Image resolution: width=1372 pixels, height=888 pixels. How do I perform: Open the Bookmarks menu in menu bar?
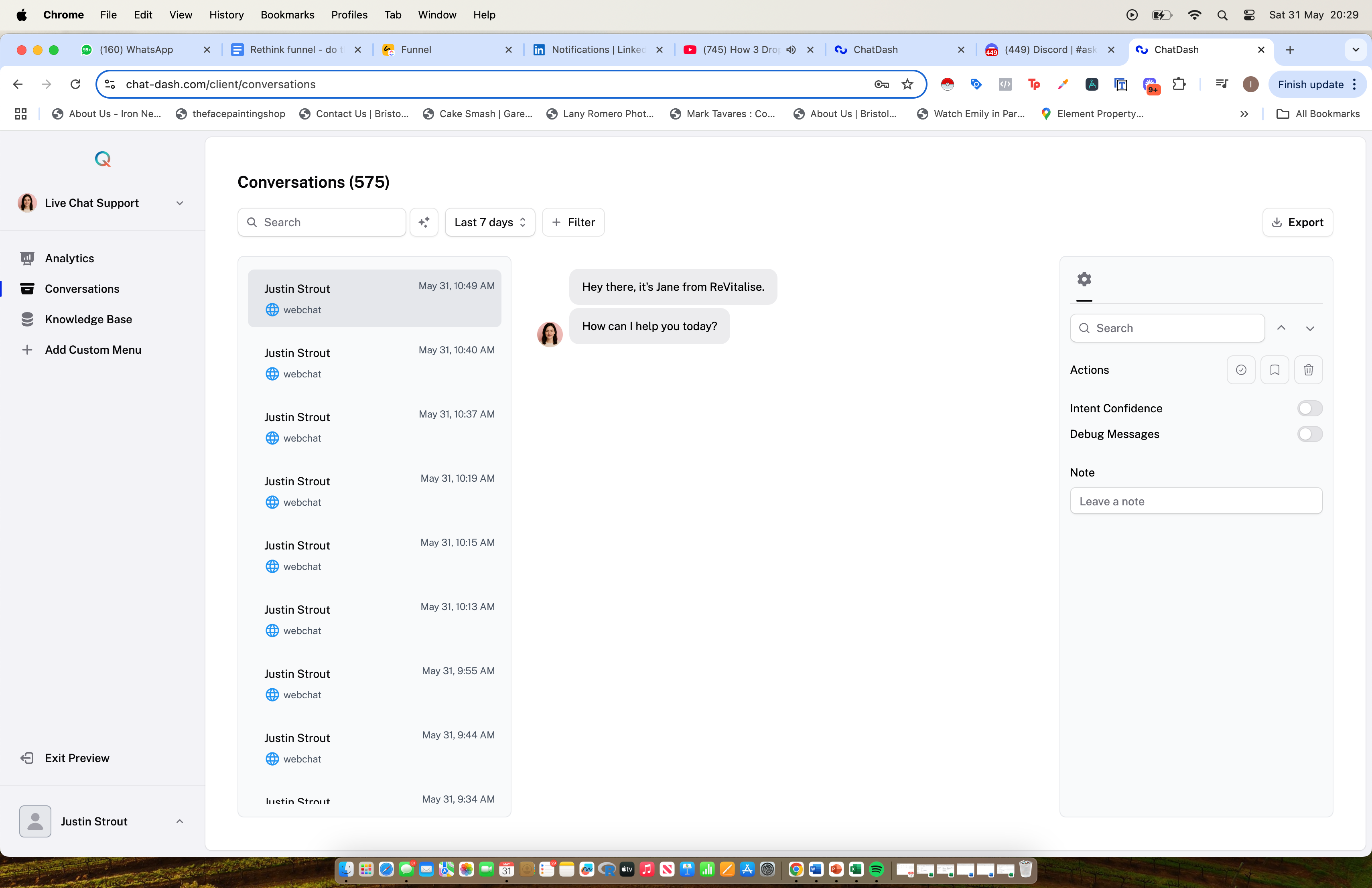tap(287, 15)
